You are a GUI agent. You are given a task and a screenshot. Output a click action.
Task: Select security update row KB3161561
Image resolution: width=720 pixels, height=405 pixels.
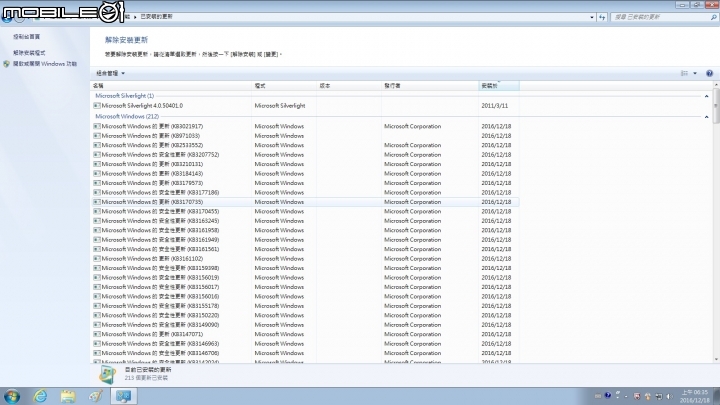coord(305,249)
